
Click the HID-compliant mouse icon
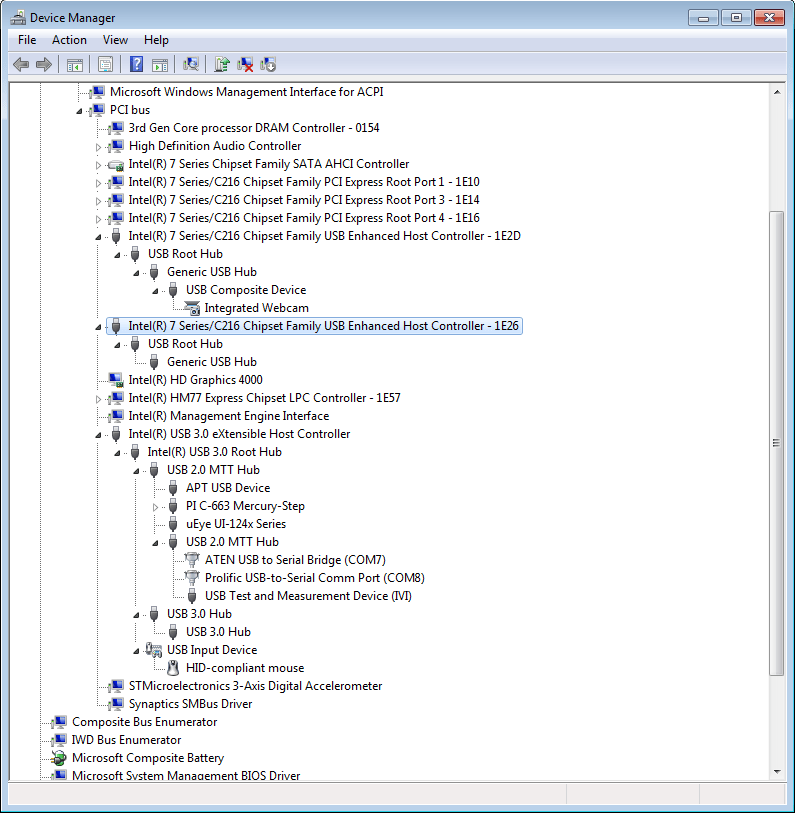pos(173,668)
